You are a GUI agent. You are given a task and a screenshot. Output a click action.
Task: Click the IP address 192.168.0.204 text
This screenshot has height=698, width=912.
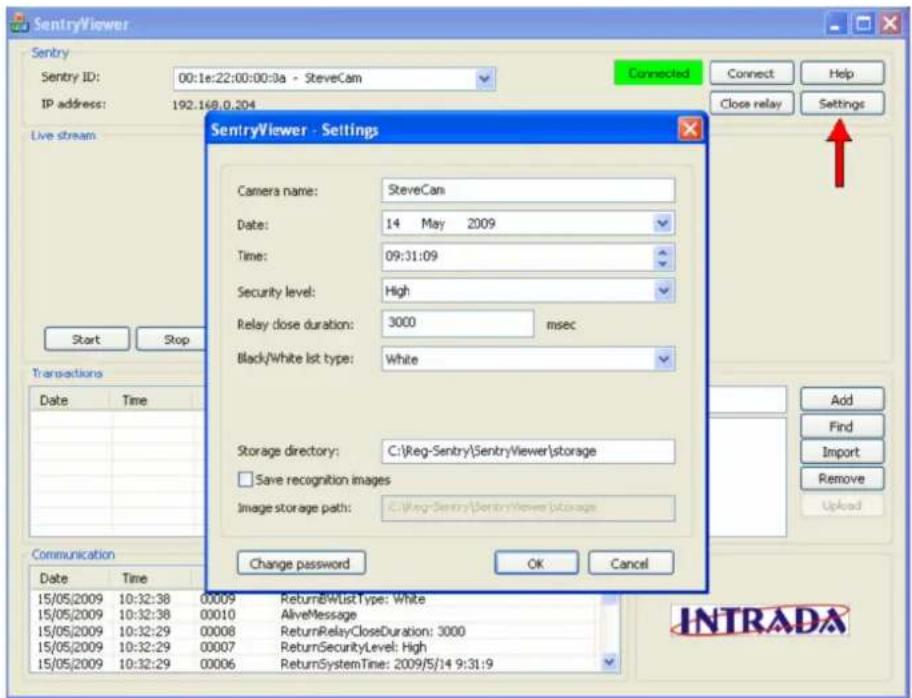(213, 105)
